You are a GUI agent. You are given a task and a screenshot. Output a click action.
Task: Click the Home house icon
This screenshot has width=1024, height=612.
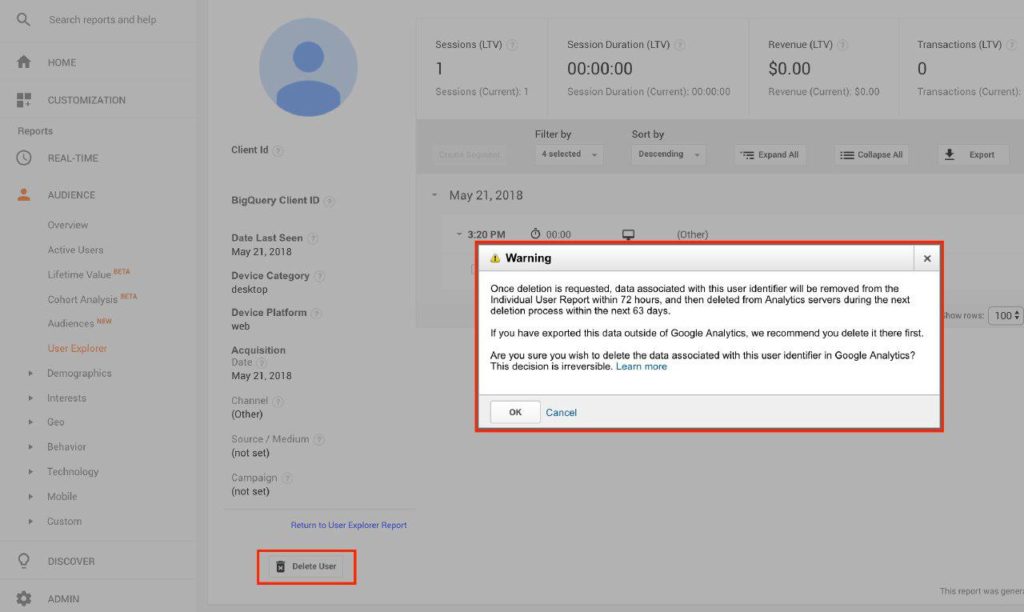point(24,62)
